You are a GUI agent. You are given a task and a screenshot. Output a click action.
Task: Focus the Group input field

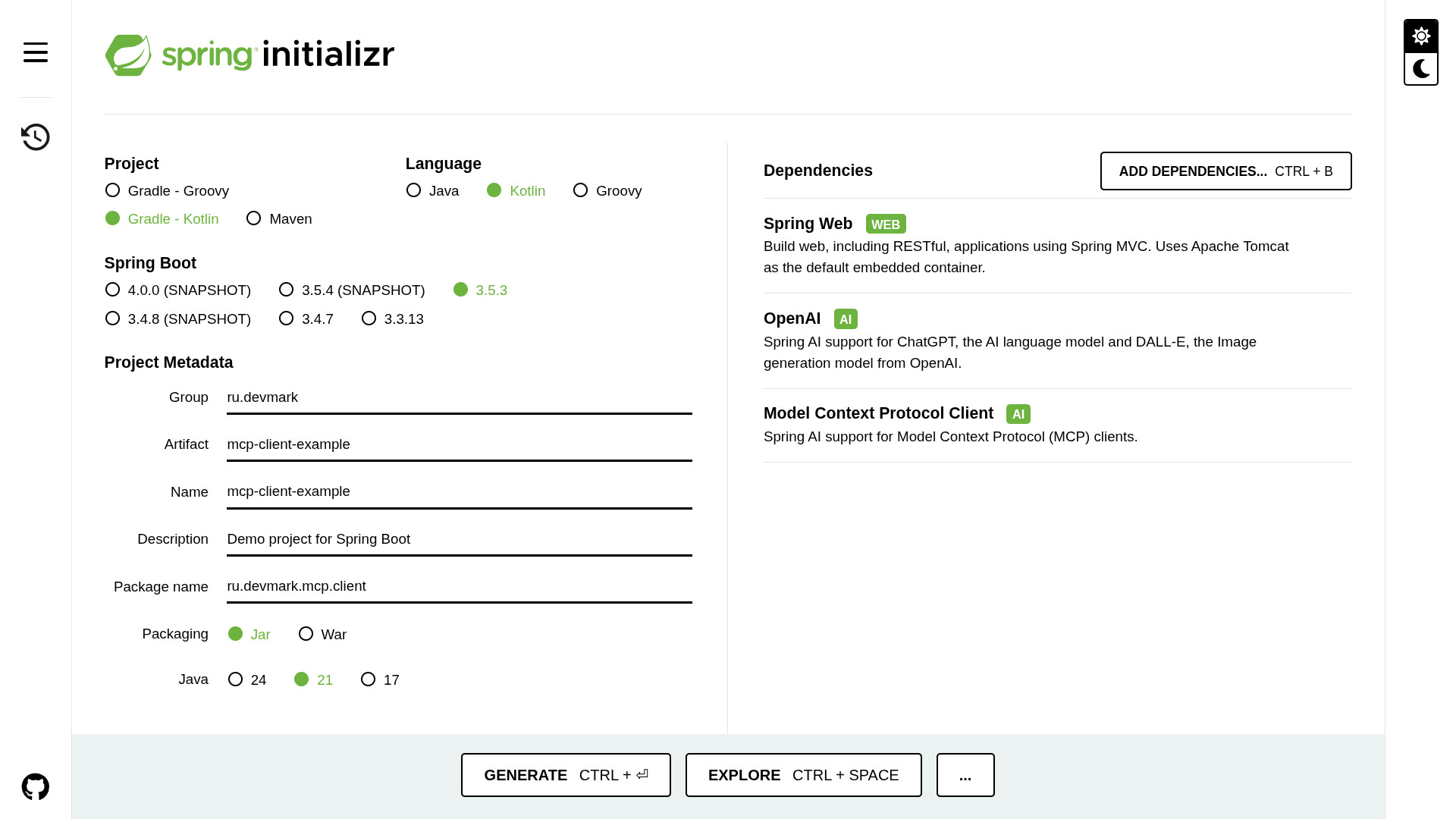pyautogui.click(x=460, y=398)
